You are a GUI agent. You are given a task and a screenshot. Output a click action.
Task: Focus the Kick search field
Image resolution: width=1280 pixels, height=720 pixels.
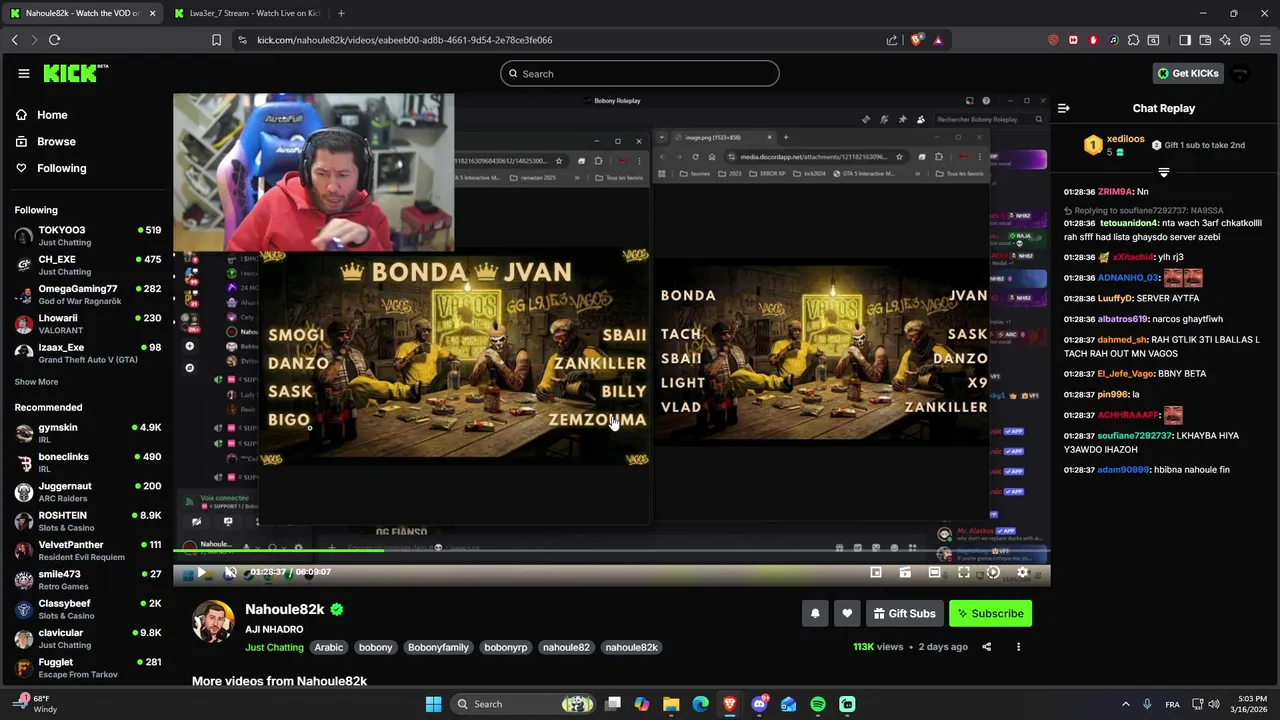coord(640,73)
